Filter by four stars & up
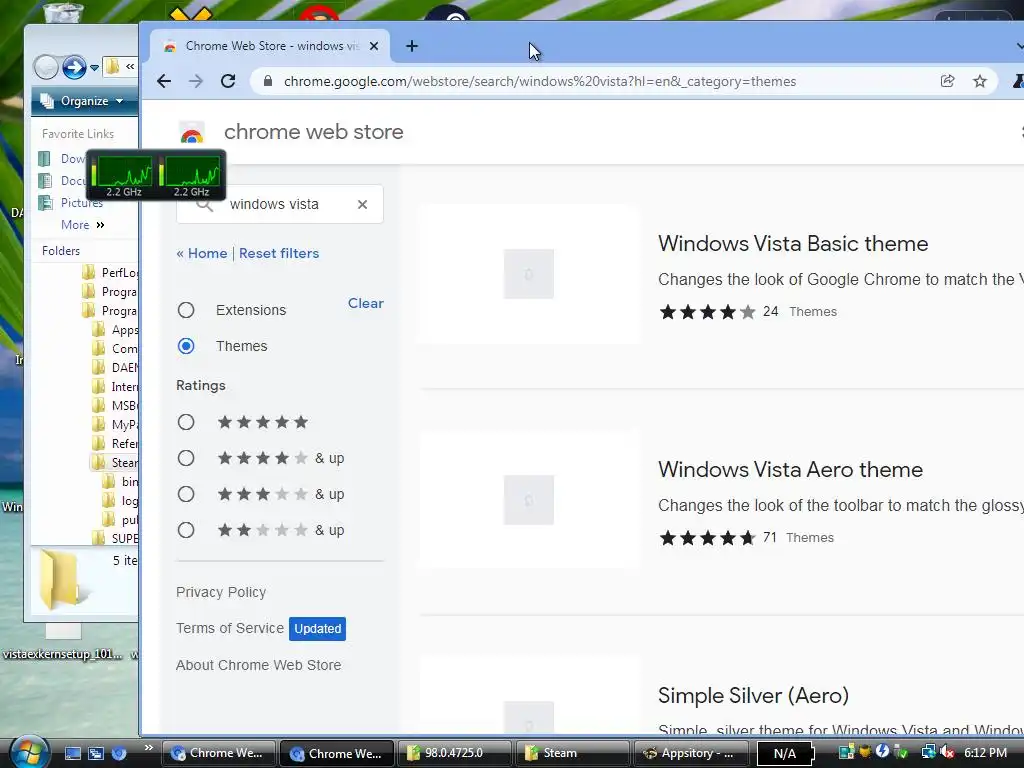Viewport: 1024px width, 768px height. (x=186, y=458)
